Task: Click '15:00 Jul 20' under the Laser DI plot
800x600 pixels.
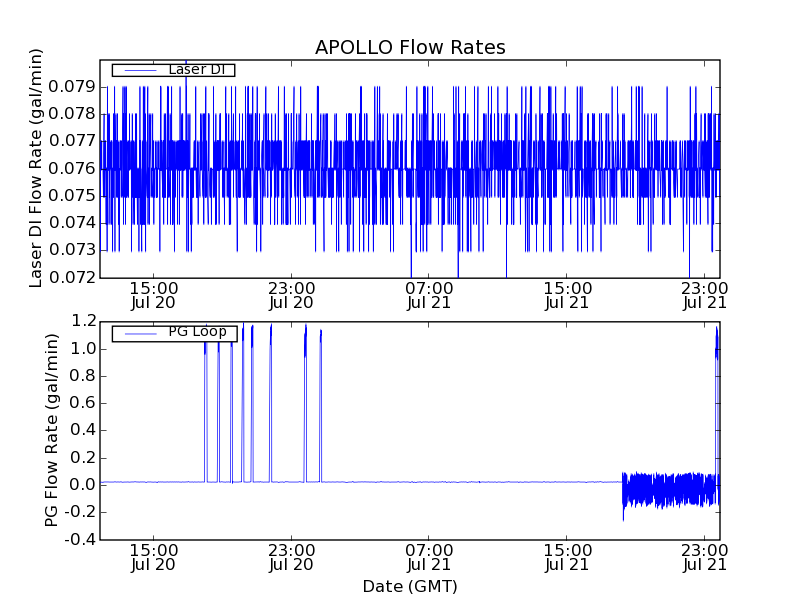Action: point(153,295)
